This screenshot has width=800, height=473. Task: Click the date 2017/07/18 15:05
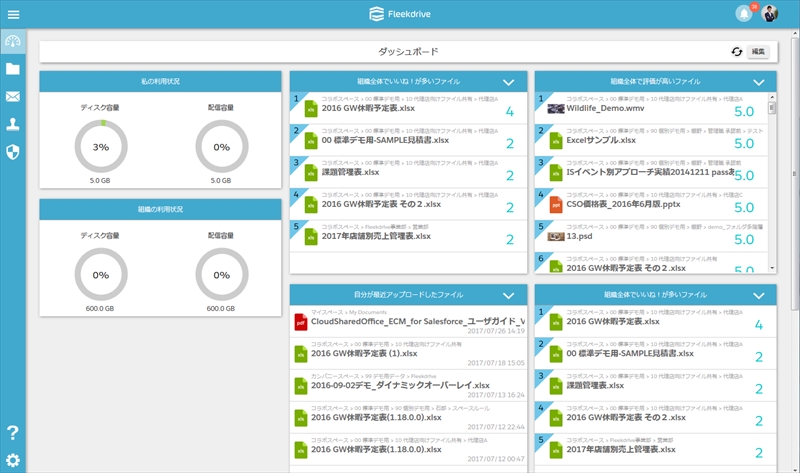click(496, 363)
